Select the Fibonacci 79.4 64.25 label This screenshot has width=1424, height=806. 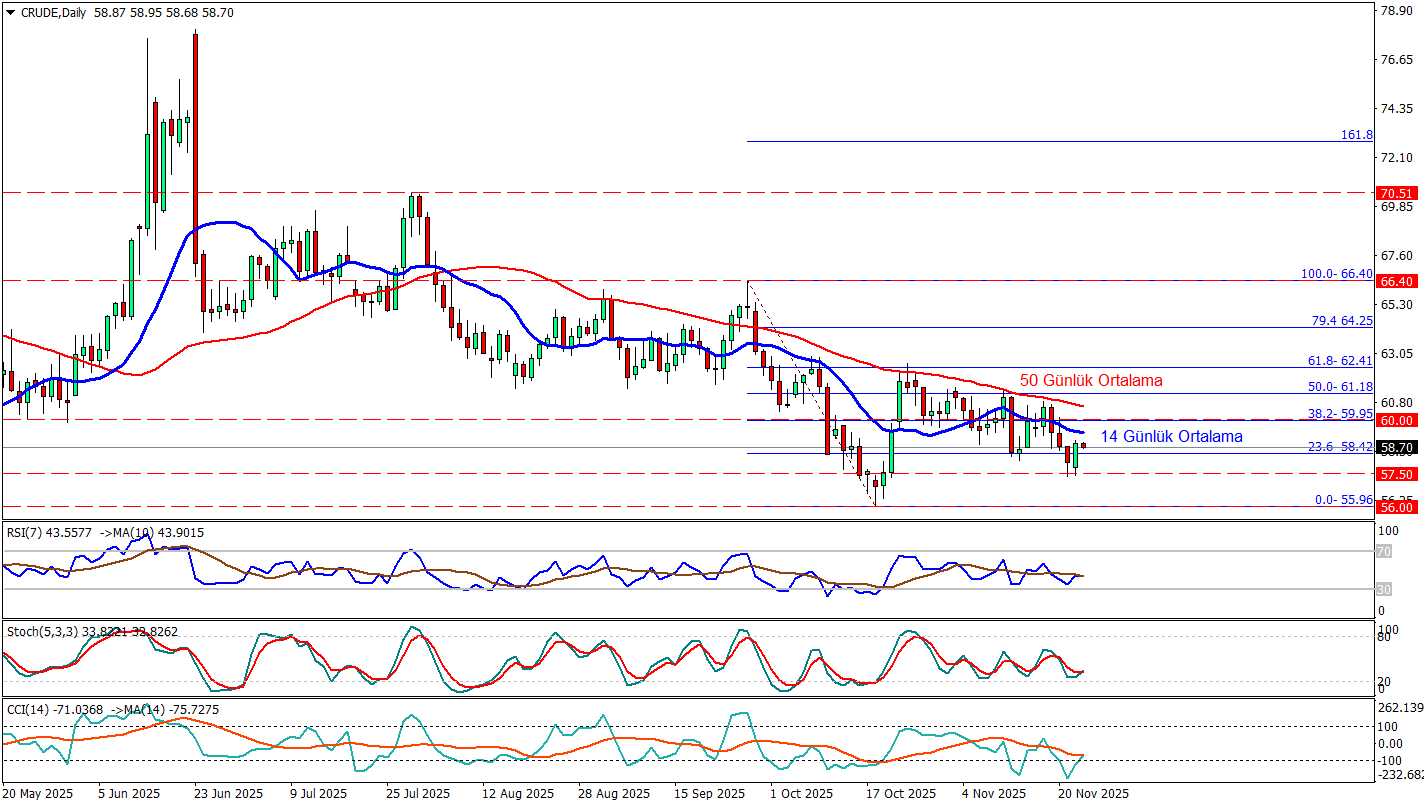1341,321
